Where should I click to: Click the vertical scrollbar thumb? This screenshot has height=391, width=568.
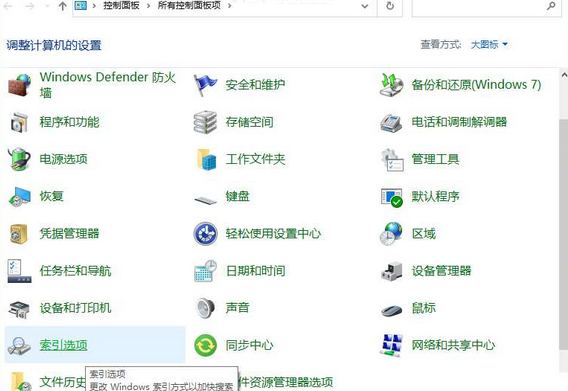[564, 234]
